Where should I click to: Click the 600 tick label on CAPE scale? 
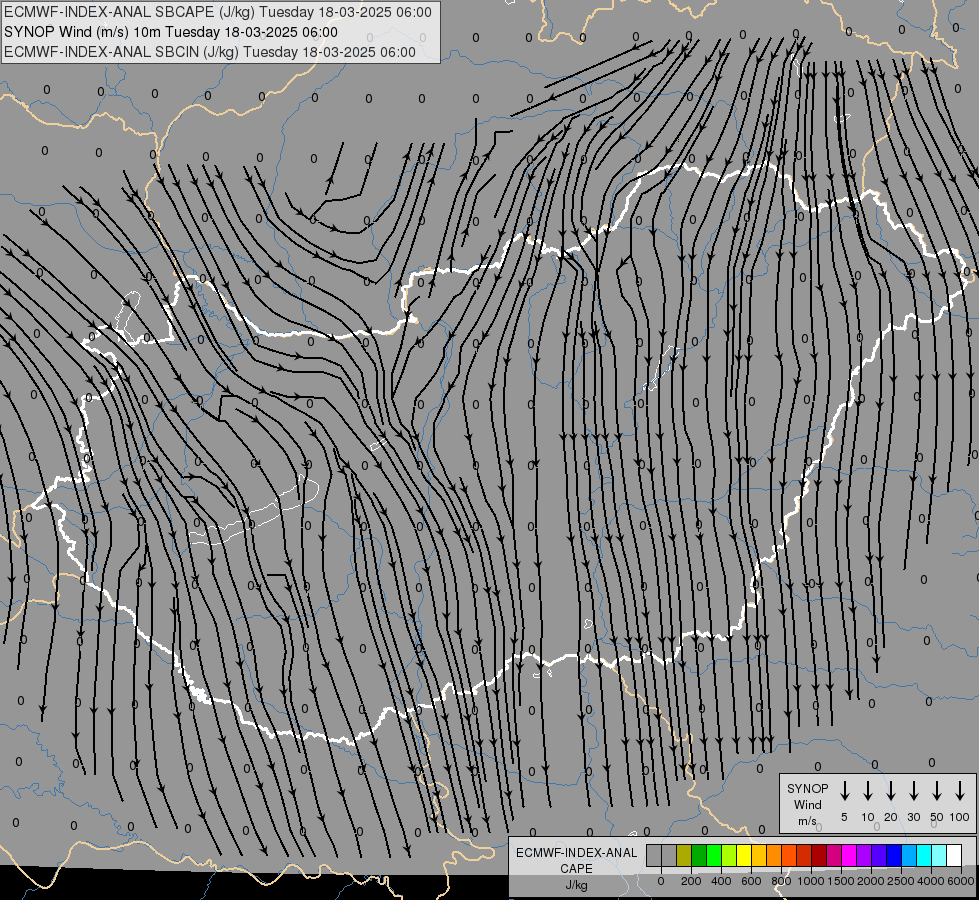point(751,881)
